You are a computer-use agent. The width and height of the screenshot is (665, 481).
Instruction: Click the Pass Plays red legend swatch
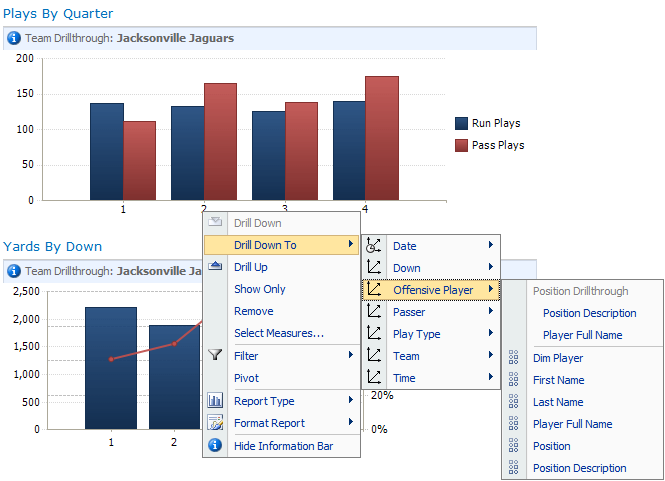point(461,145)
